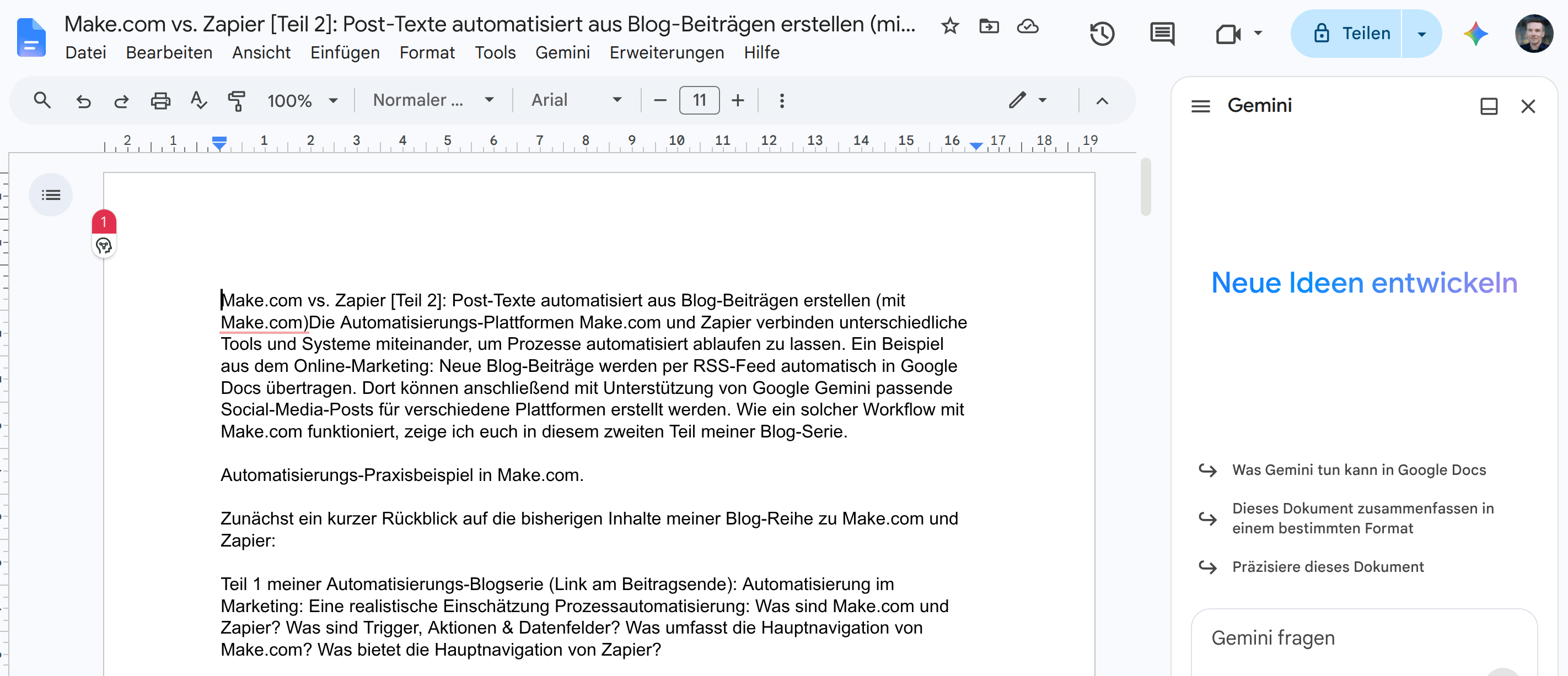Print the document
The width and height of the screenshot is (1568, 676).
tap(160, 100)
